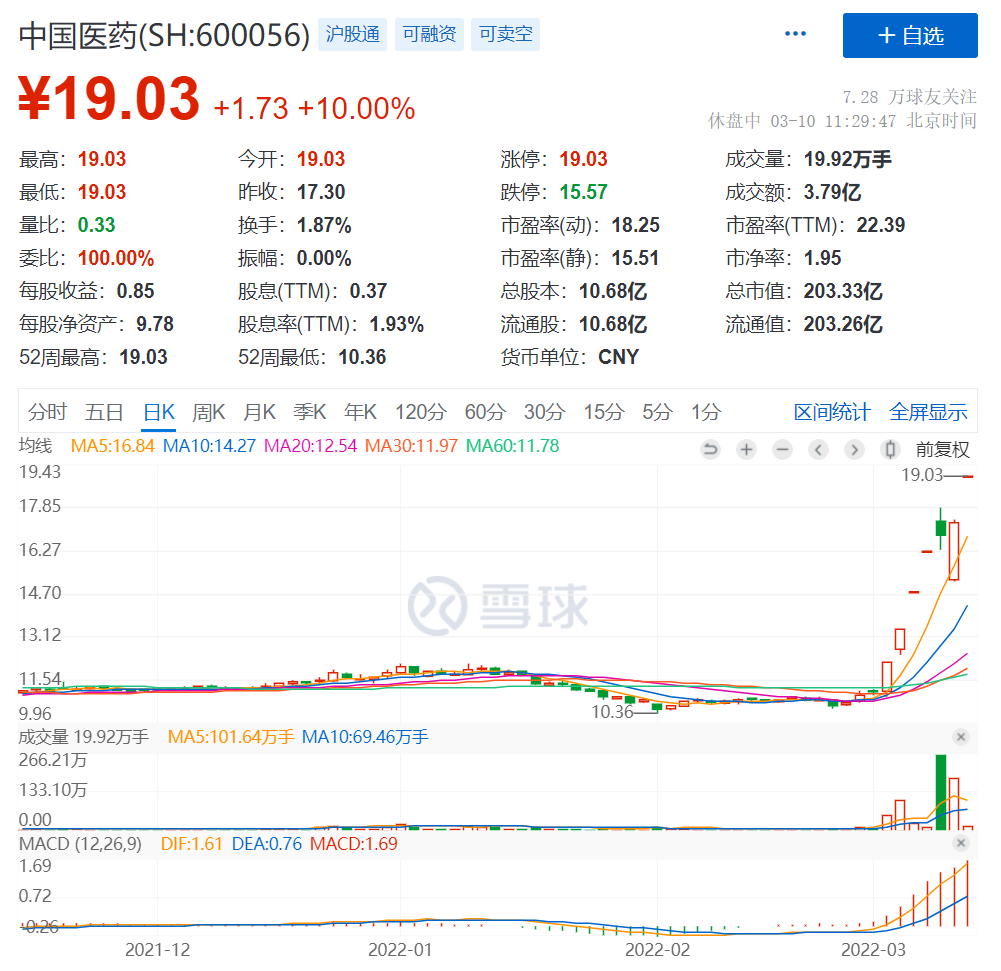Move chart left with the left chevron icon
The width and height of the screenshot is (1001, 971).
[x=818, y=450]
